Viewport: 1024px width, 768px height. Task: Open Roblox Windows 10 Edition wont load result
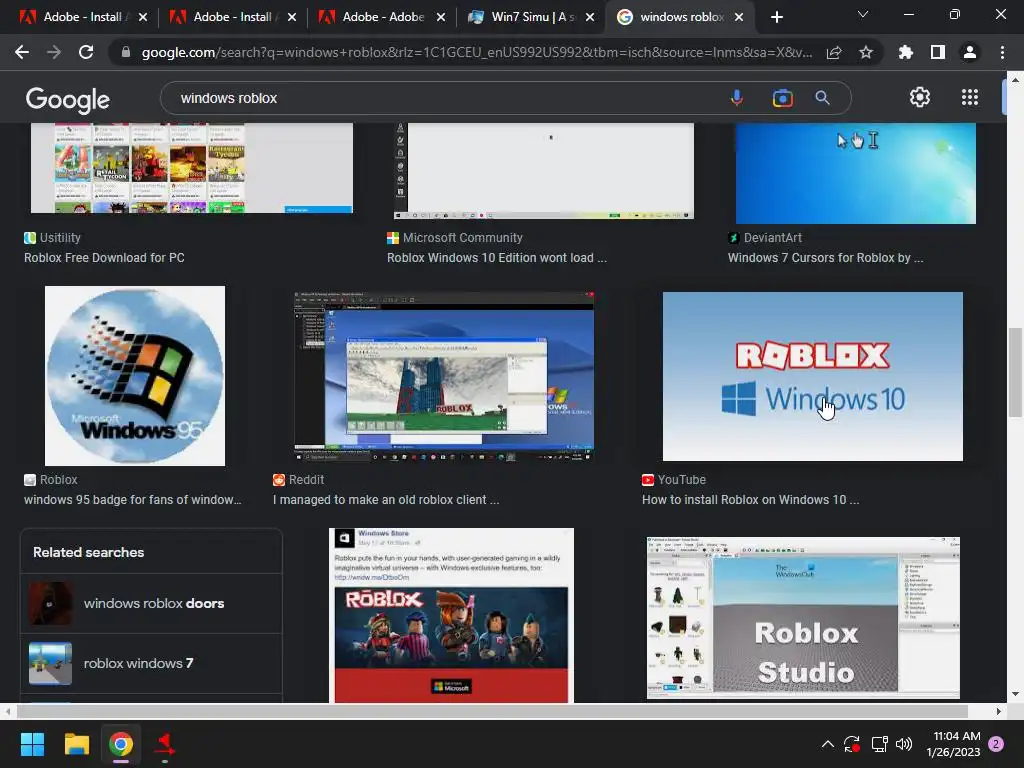coord(497,257)
